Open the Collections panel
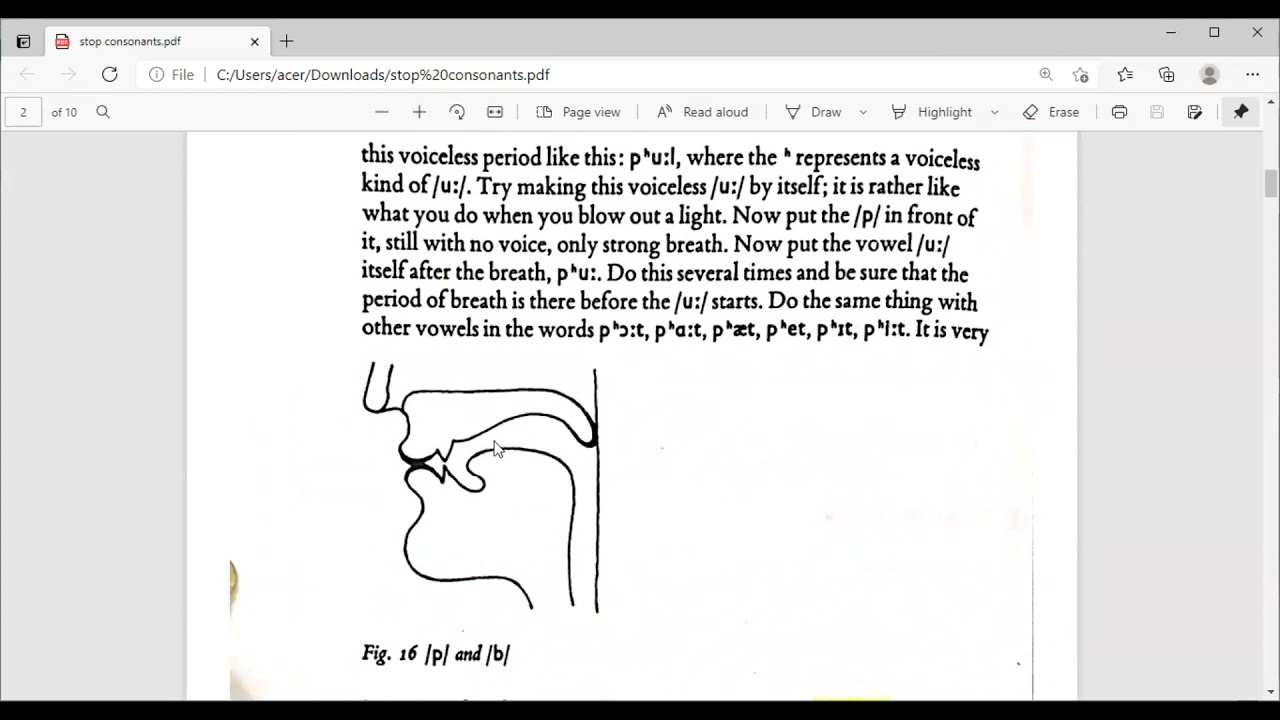This screenshot has height=720, width=1280. pyautogui.click(x=1167, y=74)
